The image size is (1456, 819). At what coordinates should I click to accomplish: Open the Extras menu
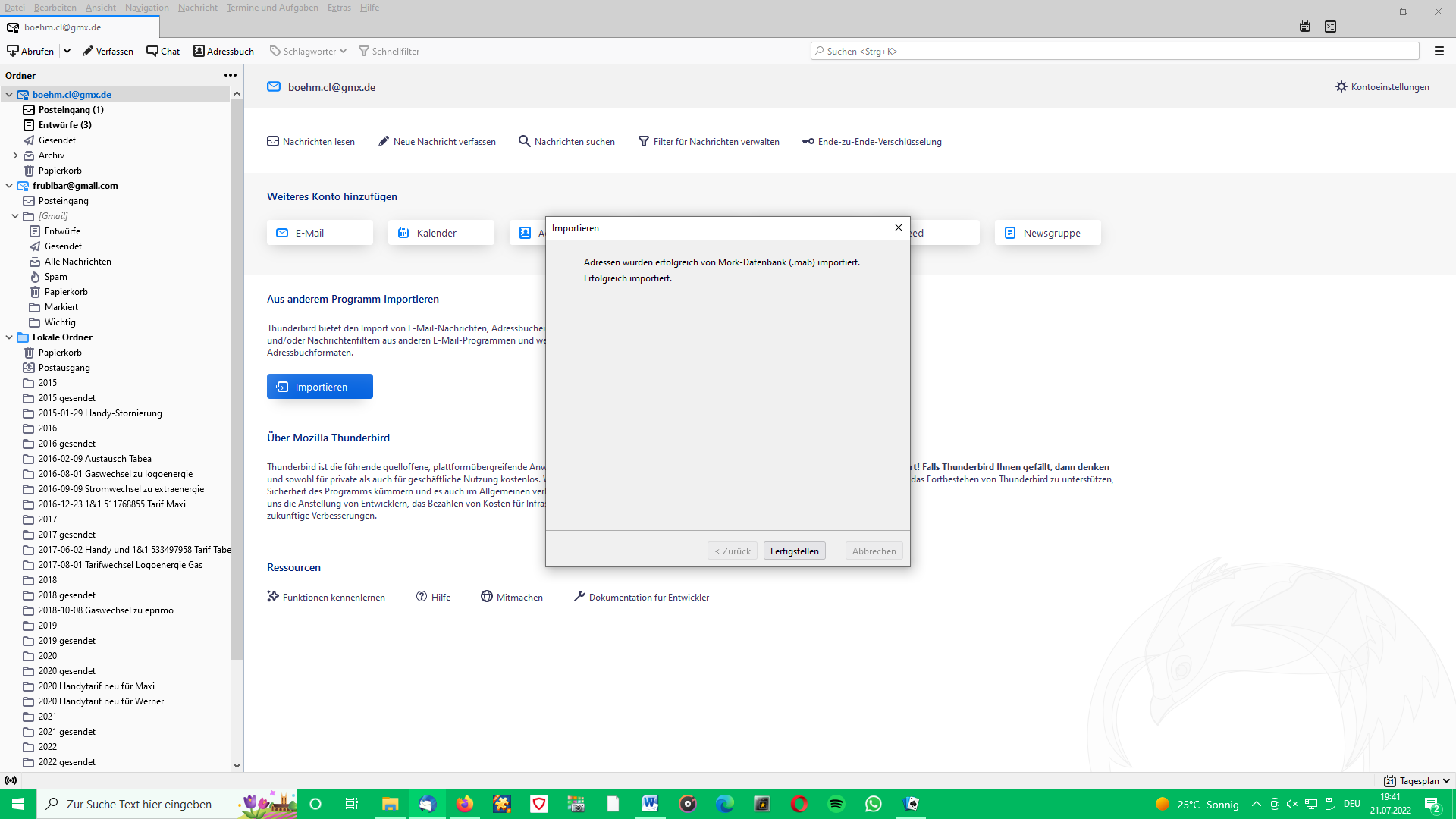(x=339, y=8)
